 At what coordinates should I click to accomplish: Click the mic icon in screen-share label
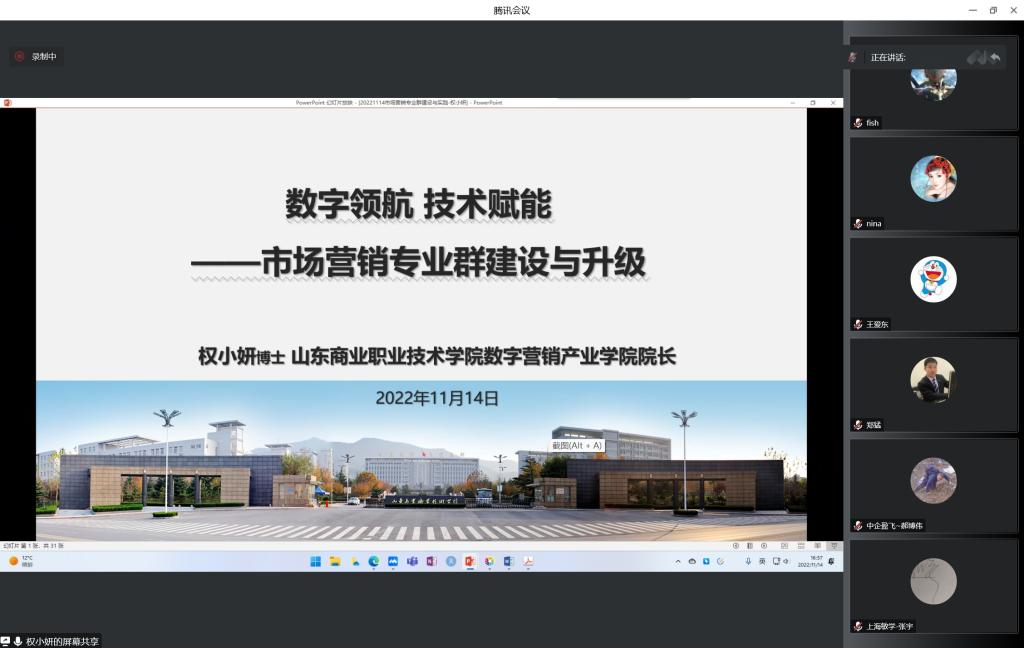(18, 641)
